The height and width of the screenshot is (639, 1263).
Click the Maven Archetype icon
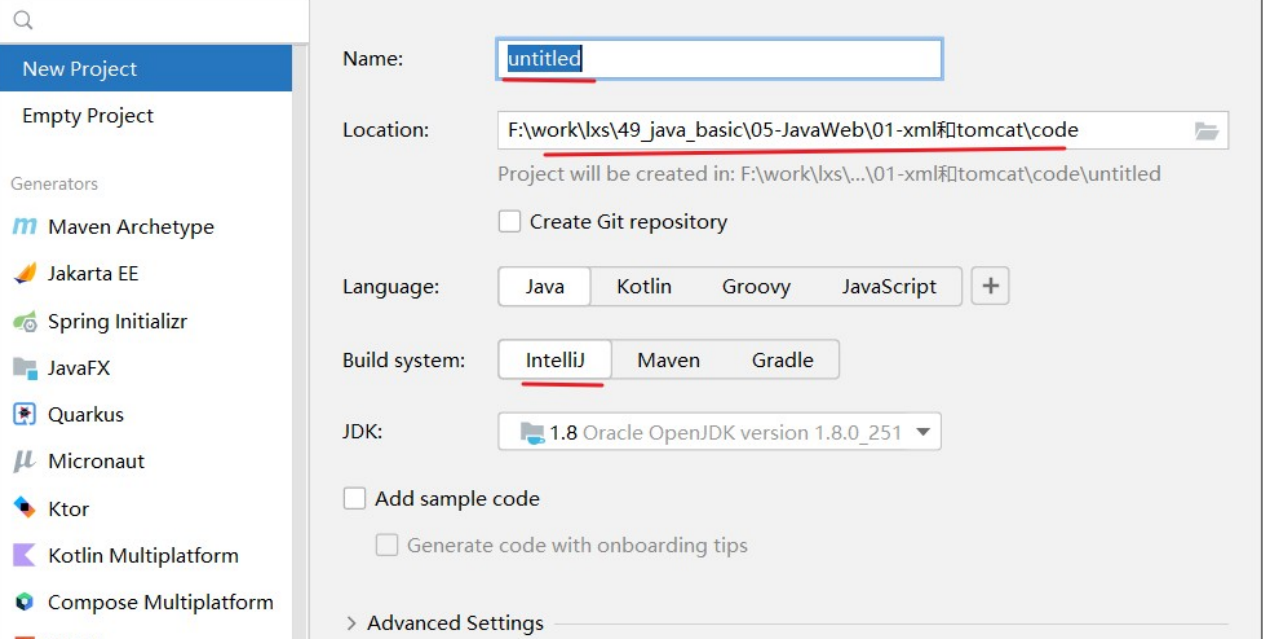[24, 227]
